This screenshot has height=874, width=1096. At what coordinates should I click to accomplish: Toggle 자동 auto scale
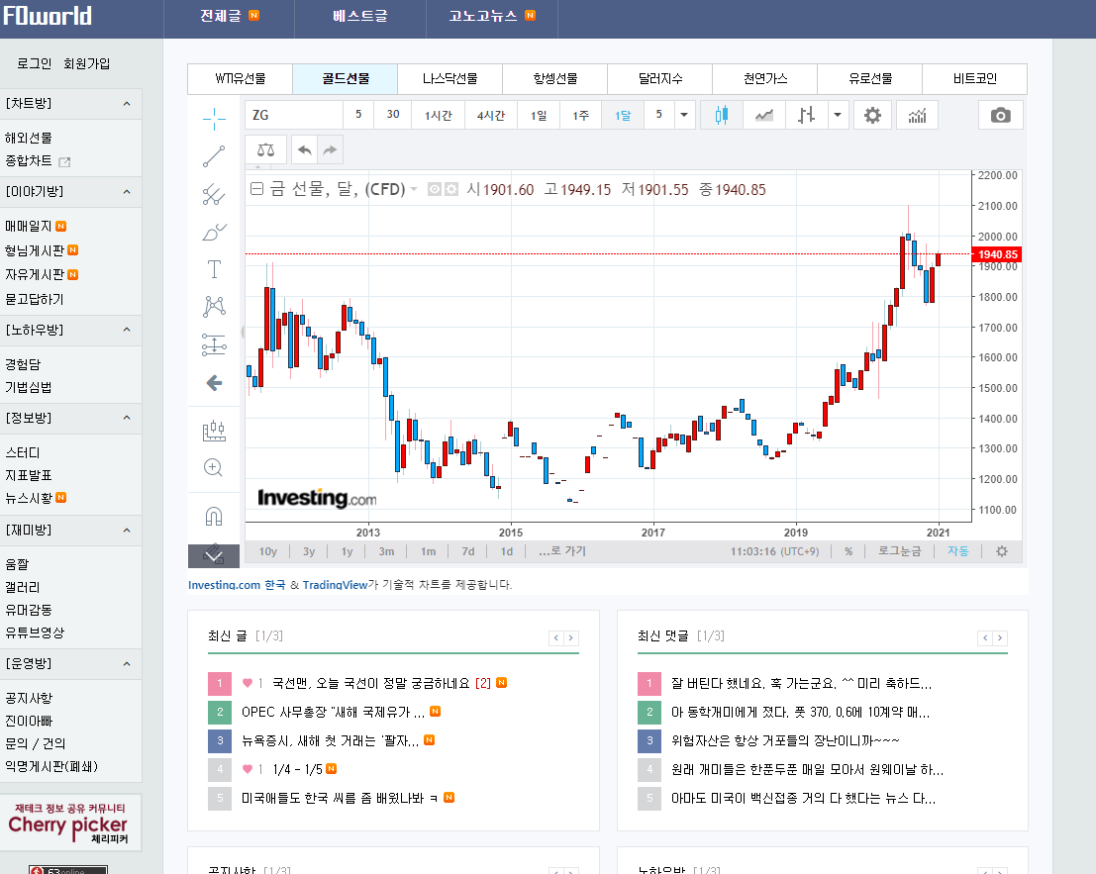[x=958, y=551]
